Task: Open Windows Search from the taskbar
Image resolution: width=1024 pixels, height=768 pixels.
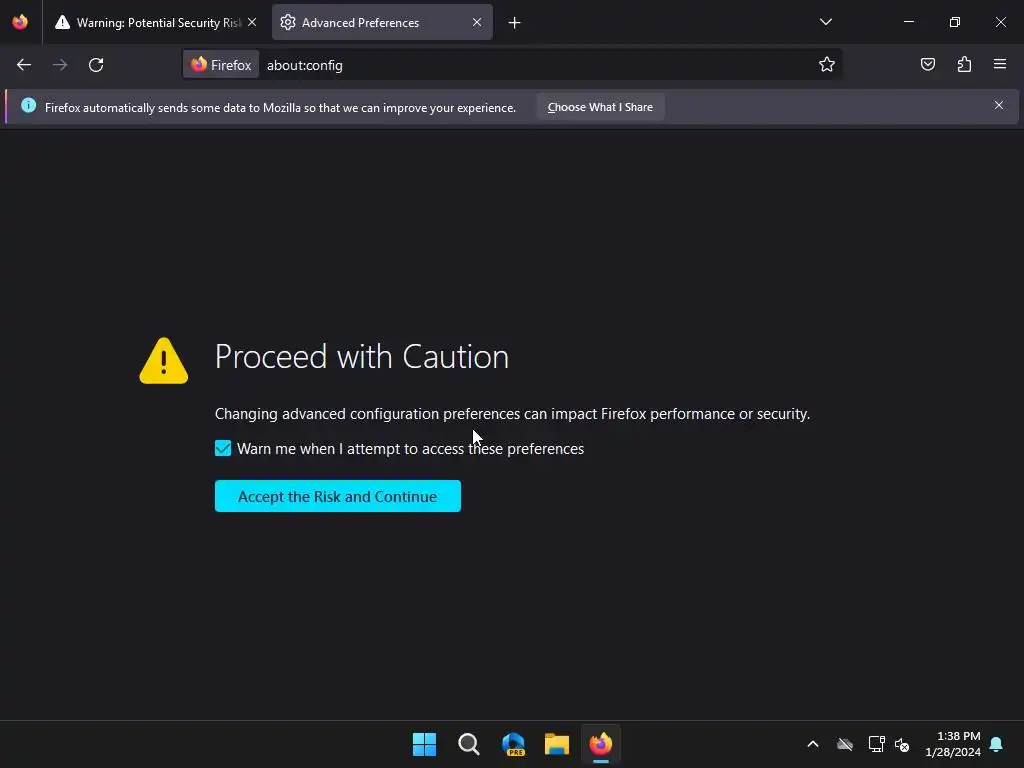Action: coord(468,744)
